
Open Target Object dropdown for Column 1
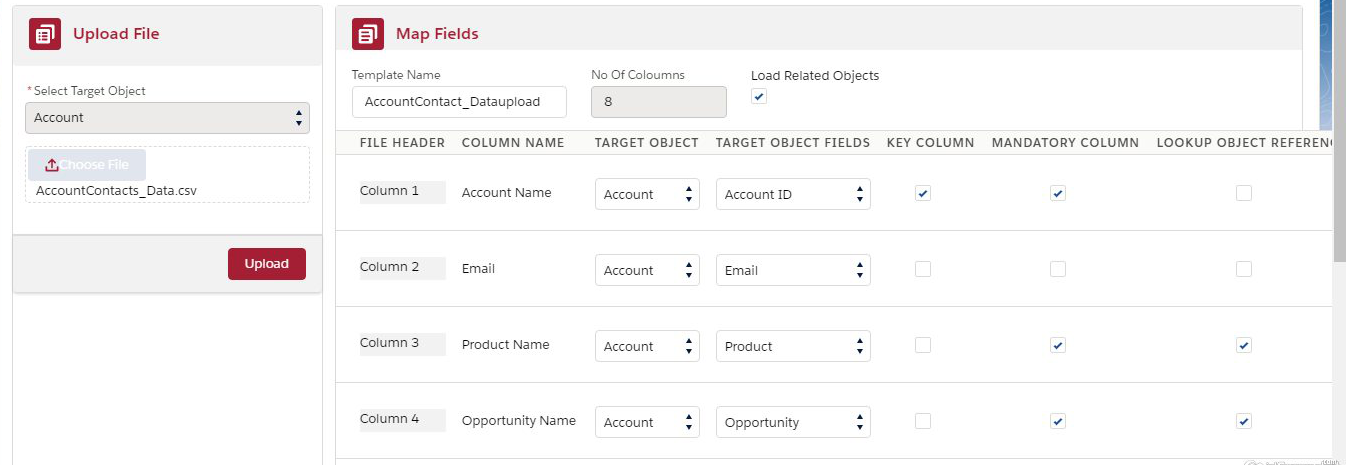(647, 194)
